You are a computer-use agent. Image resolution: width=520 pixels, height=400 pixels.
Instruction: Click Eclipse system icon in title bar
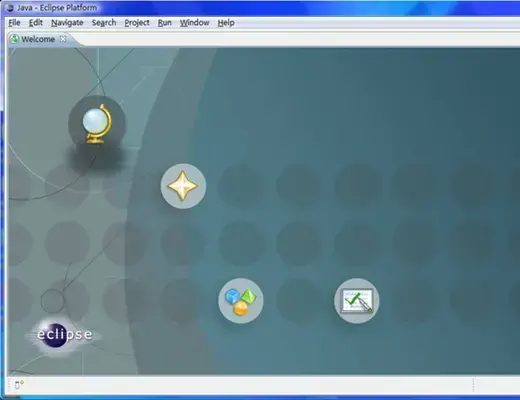coord(10,8)
